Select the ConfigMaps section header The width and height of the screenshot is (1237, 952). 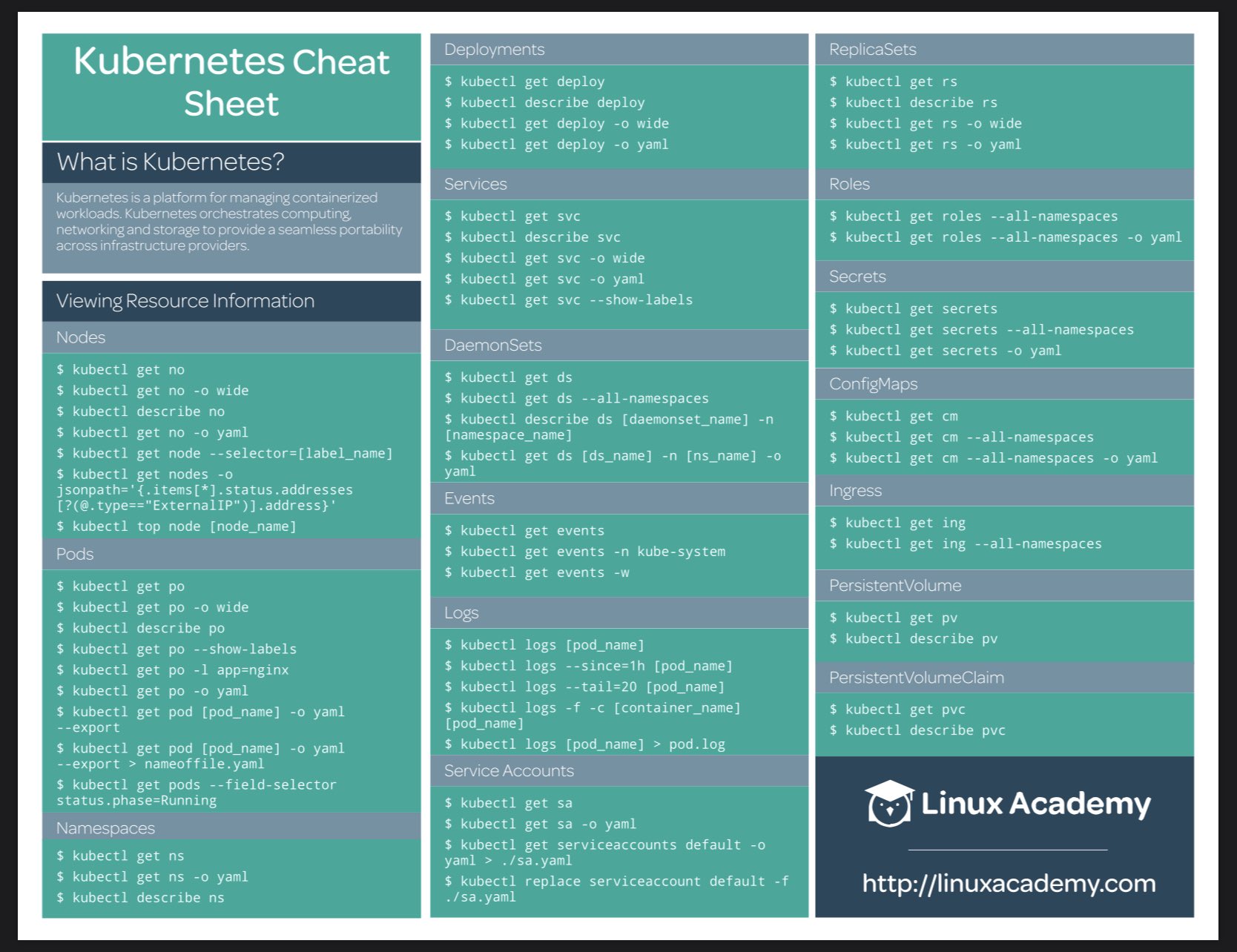click(1005, 384)
